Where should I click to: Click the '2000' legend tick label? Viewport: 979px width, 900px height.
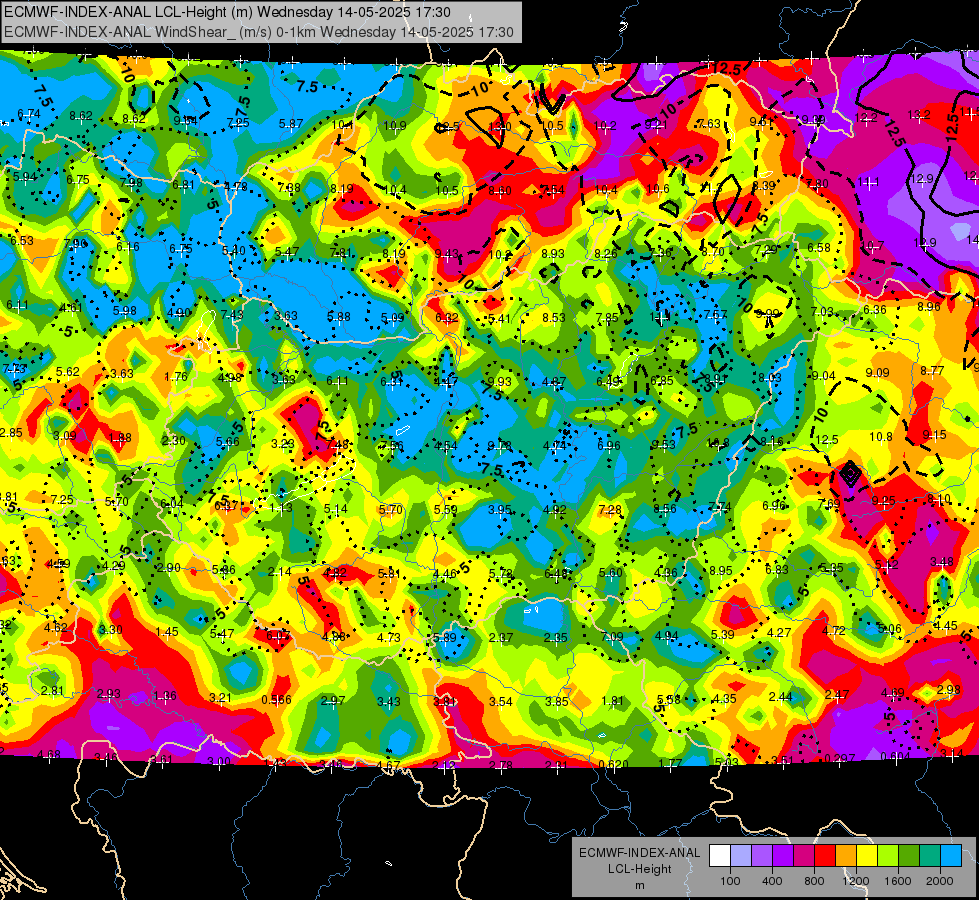tap(940, 881)
